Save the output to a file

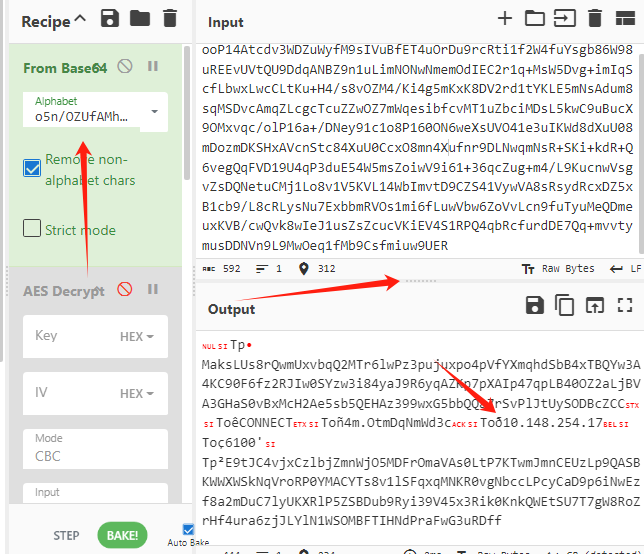click(535, 305)
